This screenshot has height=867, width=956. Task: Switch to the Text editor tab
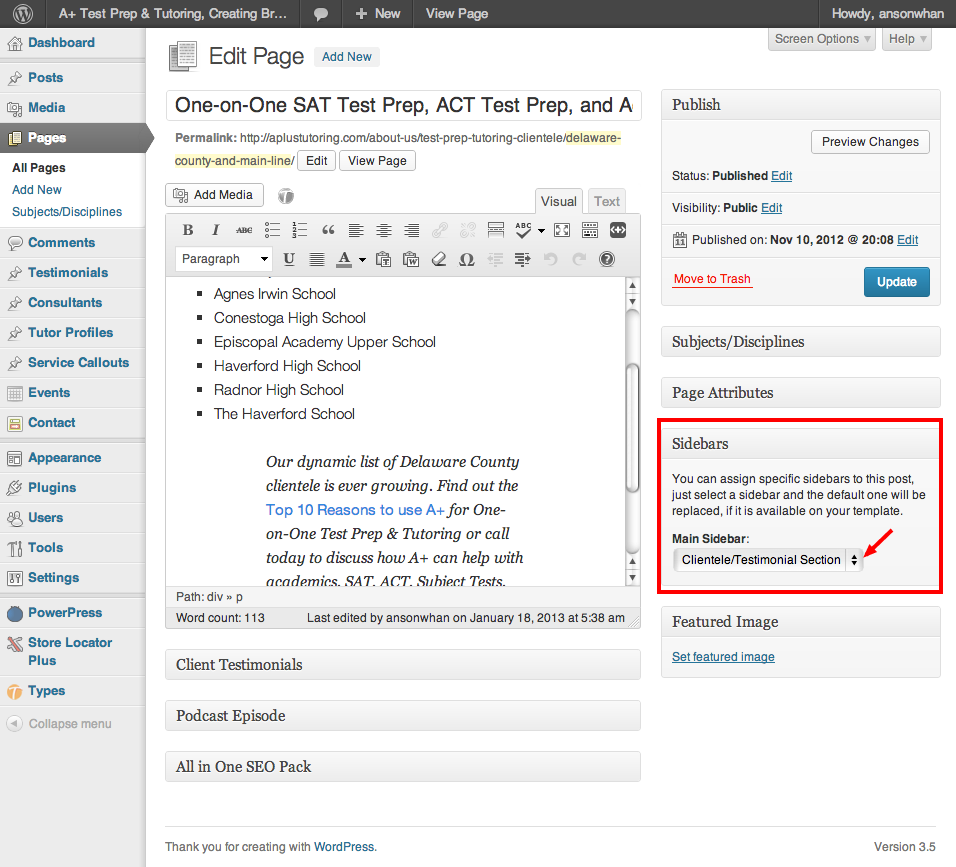coord(607,201)
